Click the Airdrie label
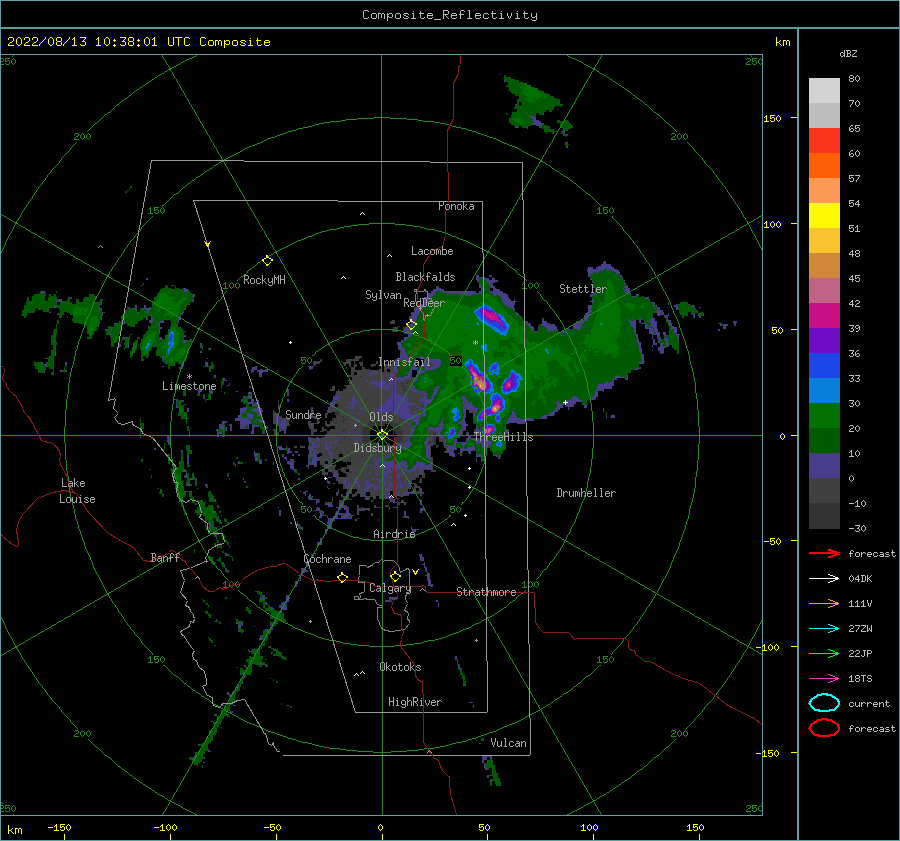 coord(394,534)
